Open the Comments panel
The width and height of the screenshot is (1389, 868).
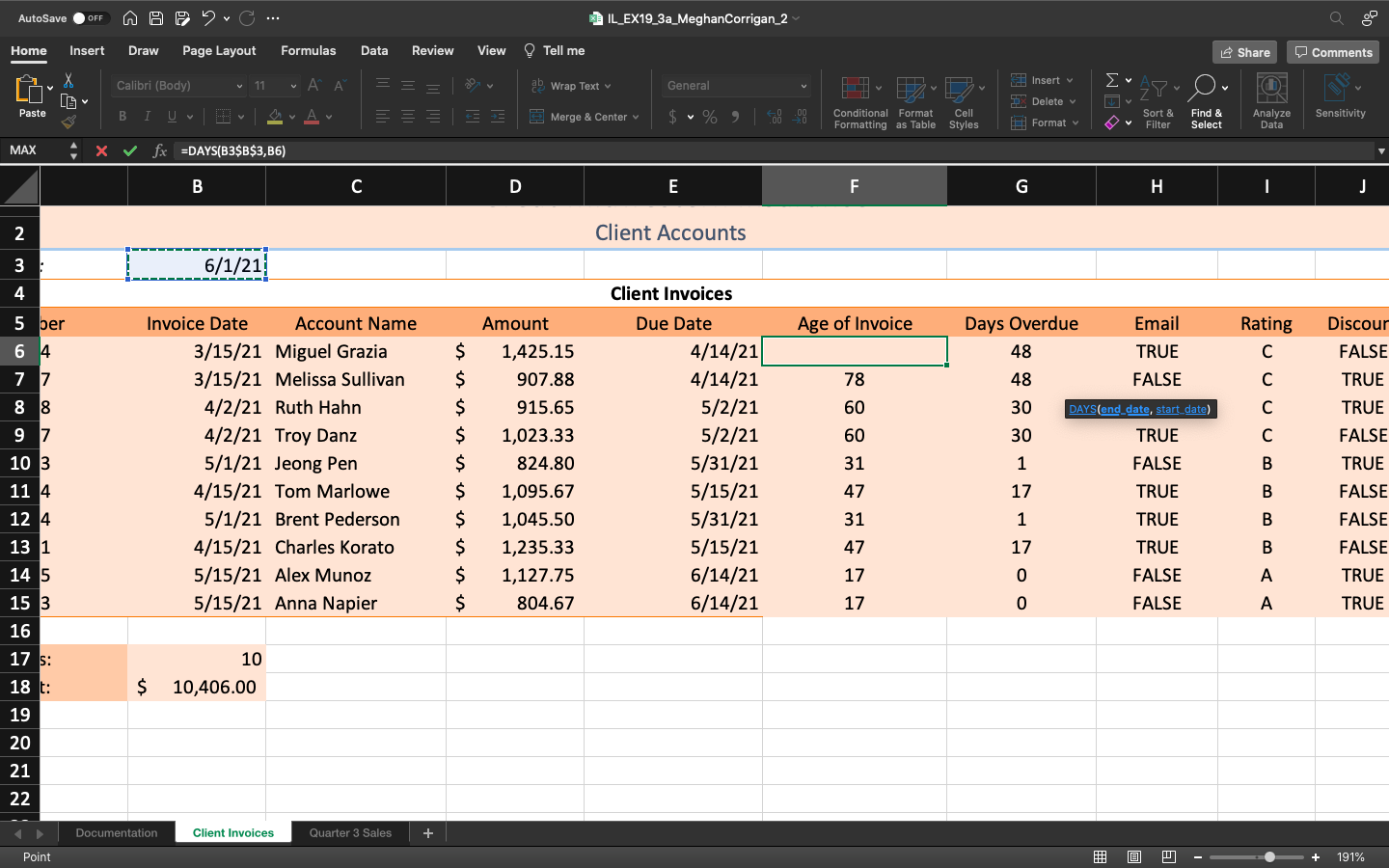[x=1332, y=52]
